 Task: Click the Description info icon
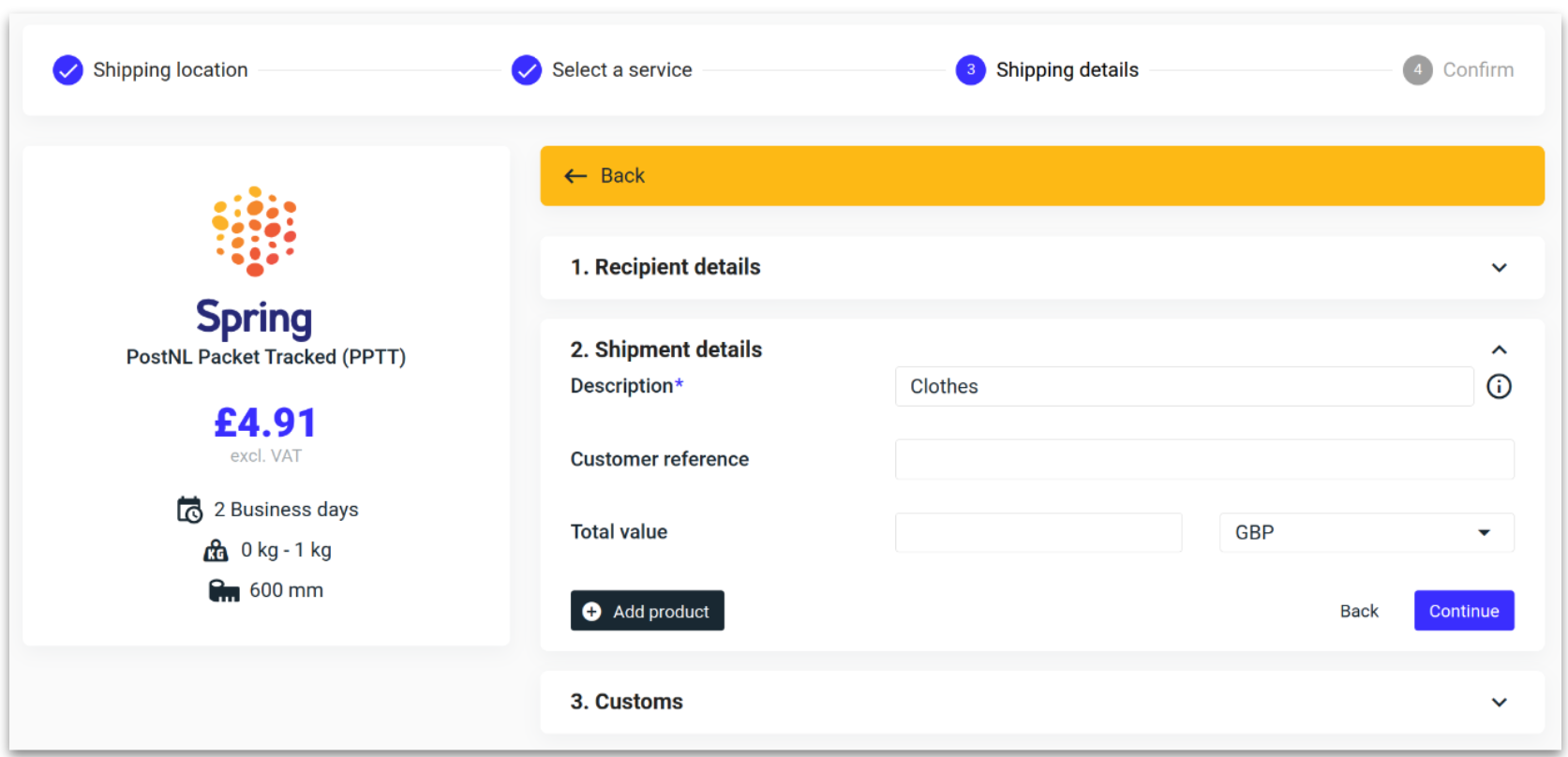[x=1499, y=386]
